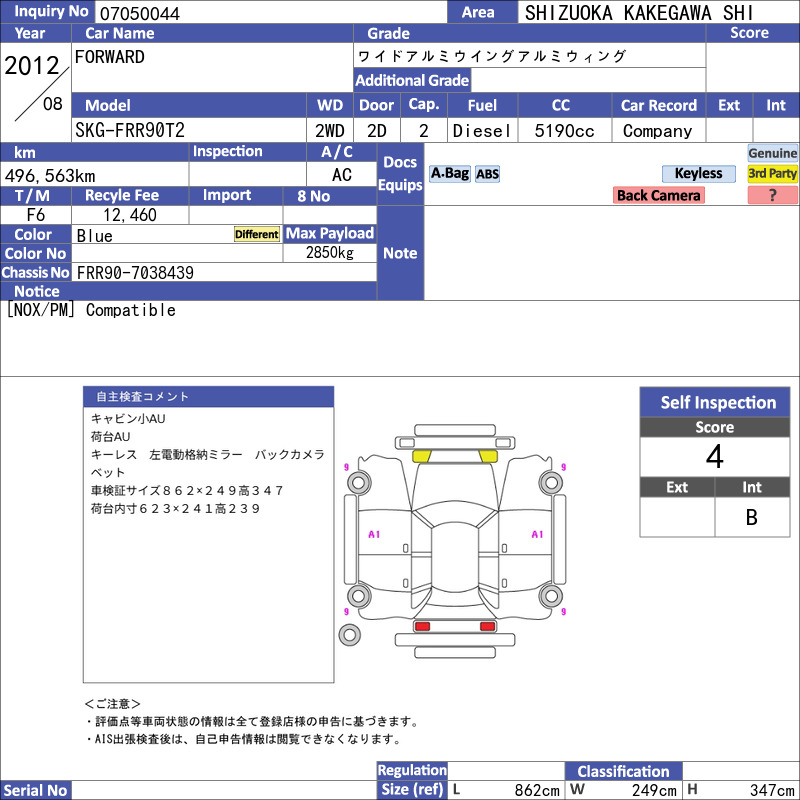
Task: Click the Docs Equips header cell
Action: (400, 173)
